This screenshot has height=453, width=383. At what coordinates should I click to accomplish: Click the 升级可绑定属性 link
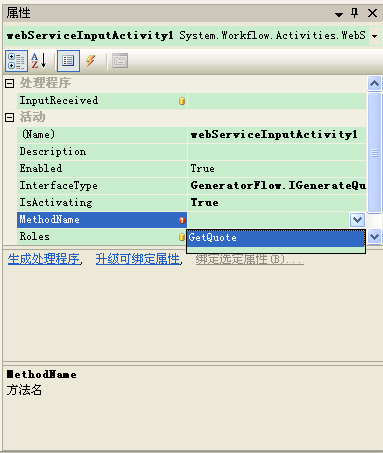point(138,259)
